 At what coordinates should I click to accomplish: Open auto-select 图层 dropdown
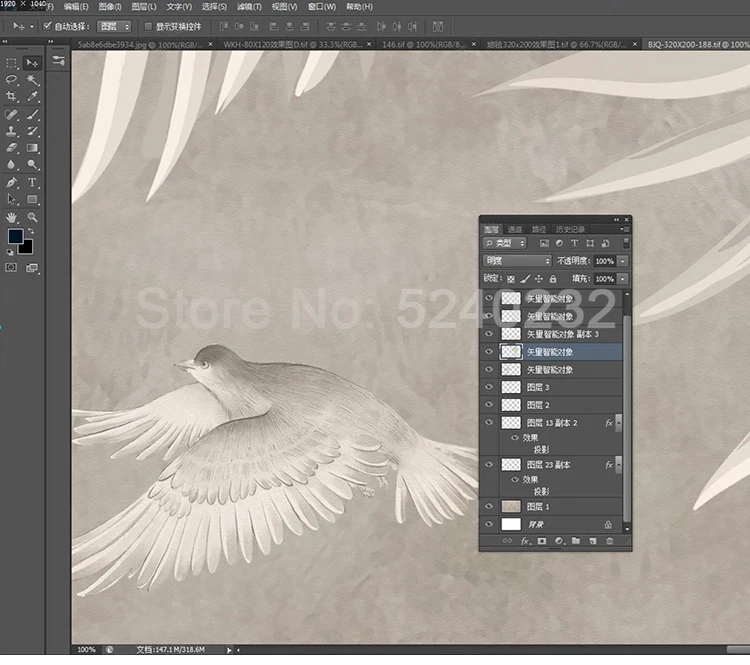pyautogui.click(x=114, y=26)
